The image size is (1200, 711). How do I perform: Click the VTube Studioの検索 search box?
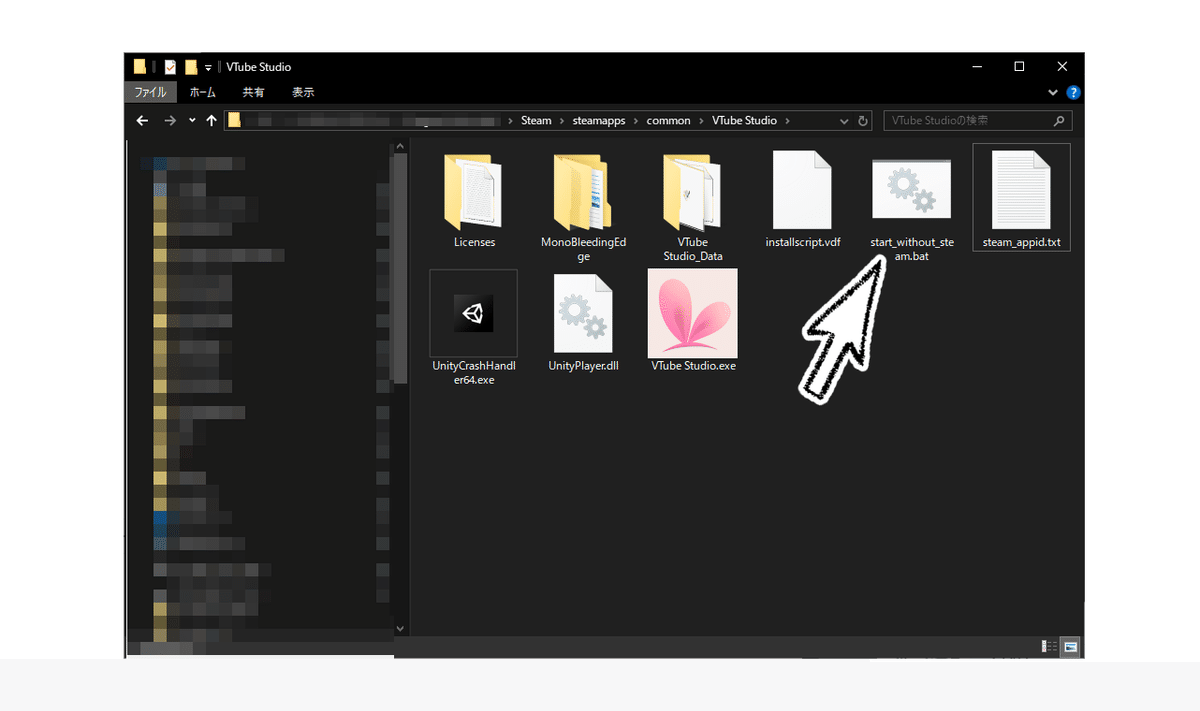click(x=977, y=121)
